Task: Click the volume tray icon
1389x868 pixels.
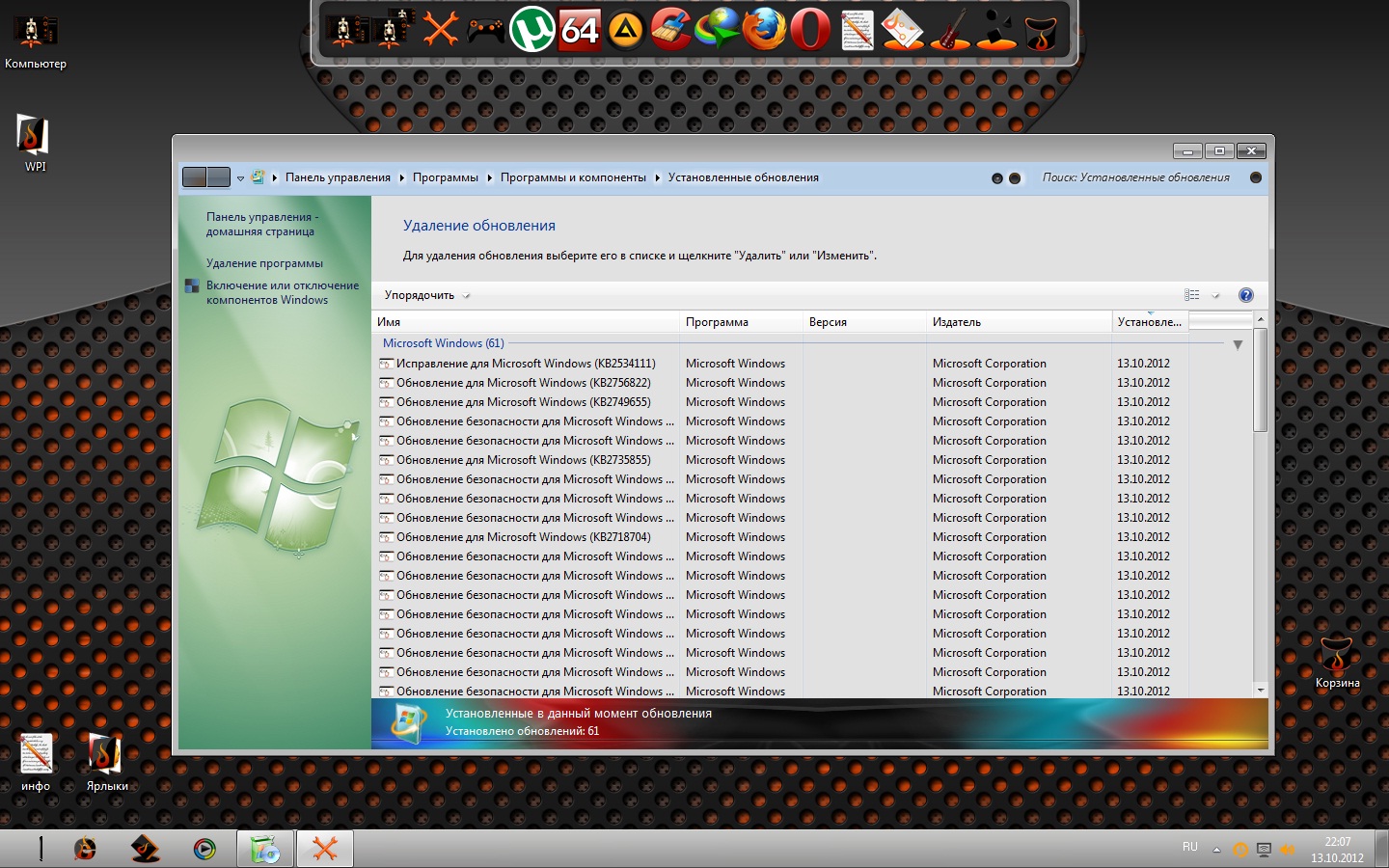Action: tap(1287, 850)
